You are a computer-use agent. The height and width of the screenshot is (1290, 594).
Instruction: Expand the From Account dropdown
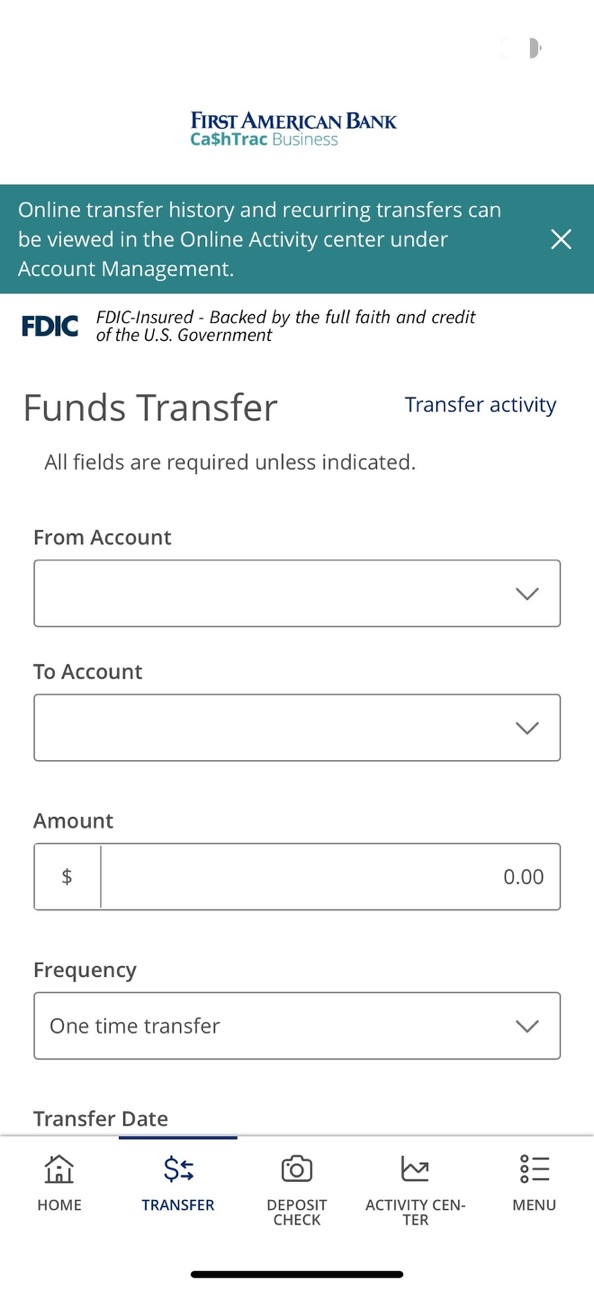point(297,593)
